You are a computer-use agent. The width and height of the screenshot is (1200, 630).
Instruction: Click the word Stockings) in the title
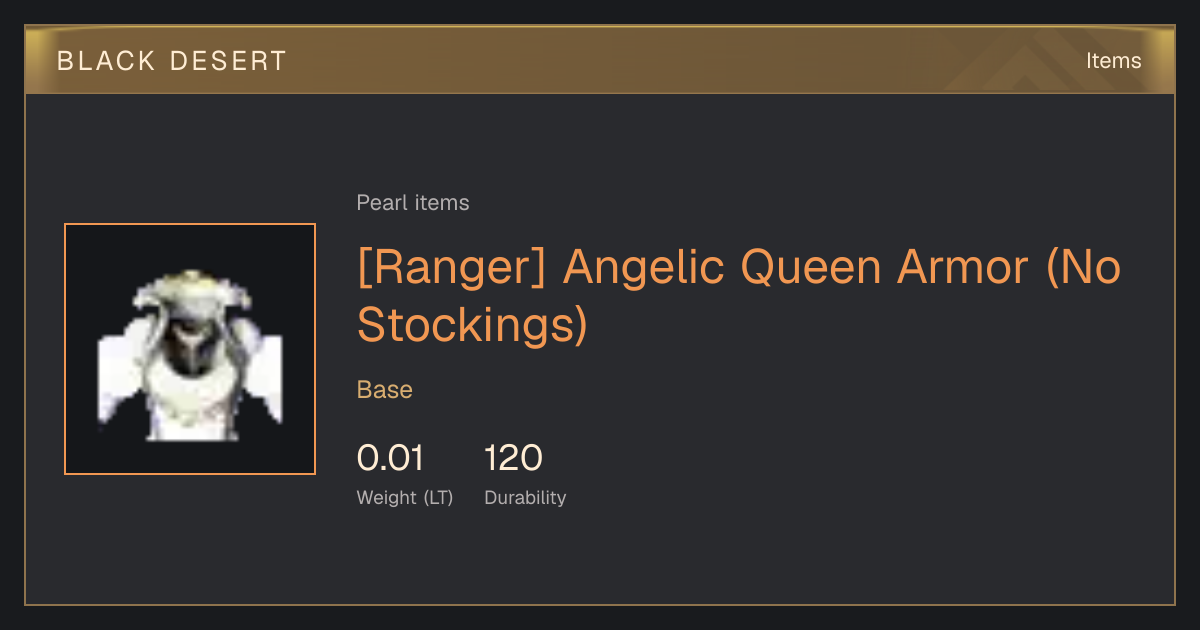coord(472,325)
